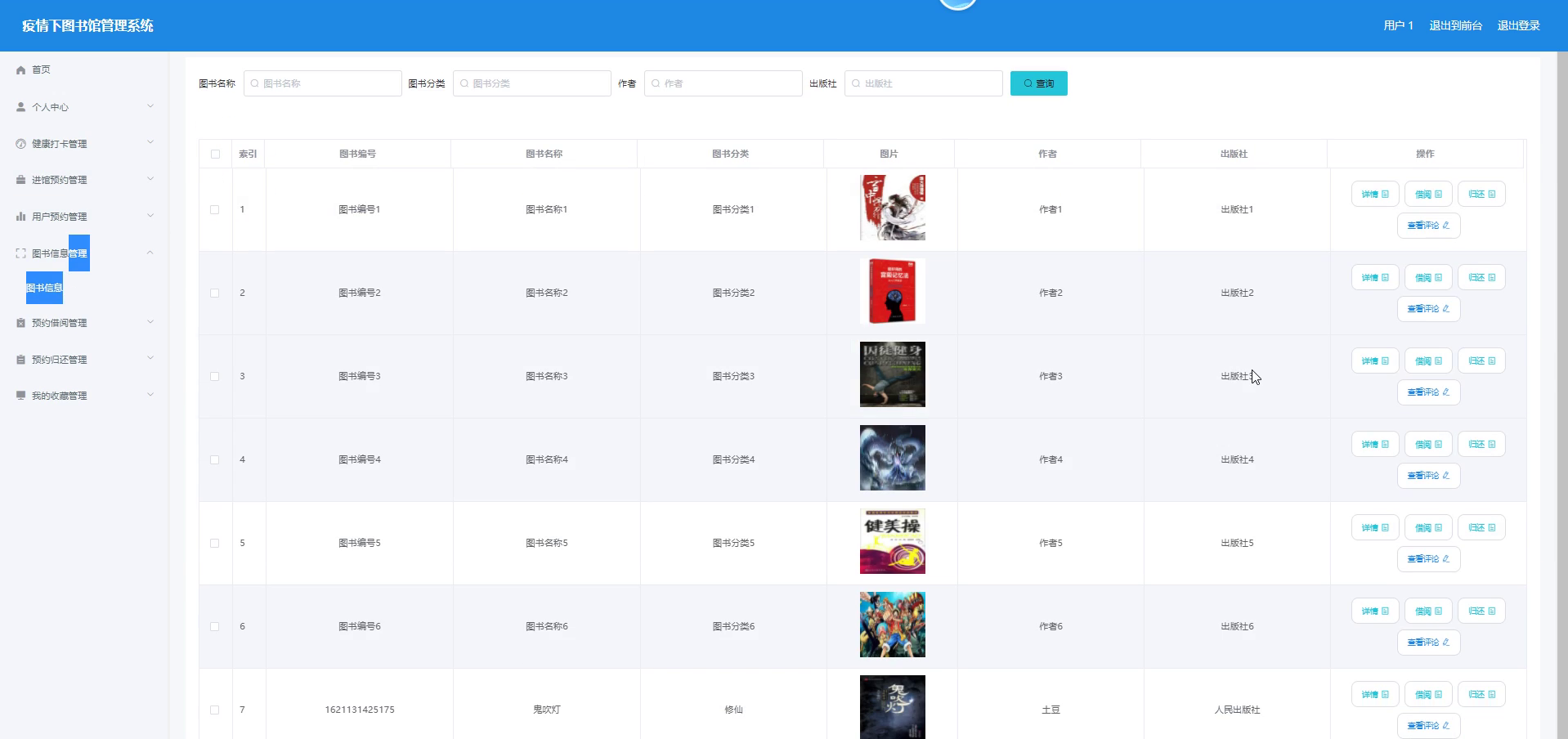Click the 借阅 button for 图书名称2

(1428, 278)
